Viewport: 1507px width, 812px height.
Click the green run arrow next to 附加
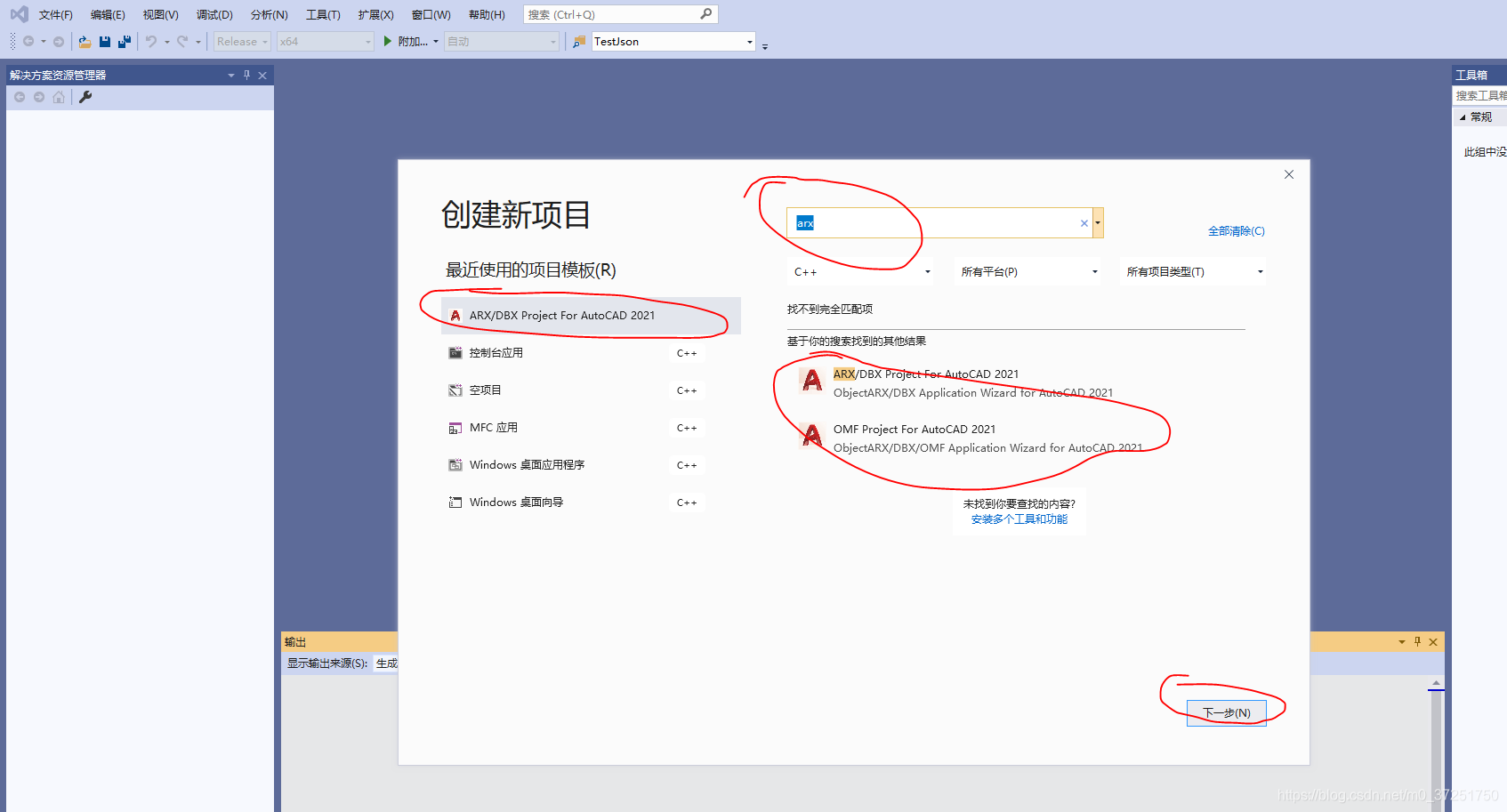pos(387,41)
